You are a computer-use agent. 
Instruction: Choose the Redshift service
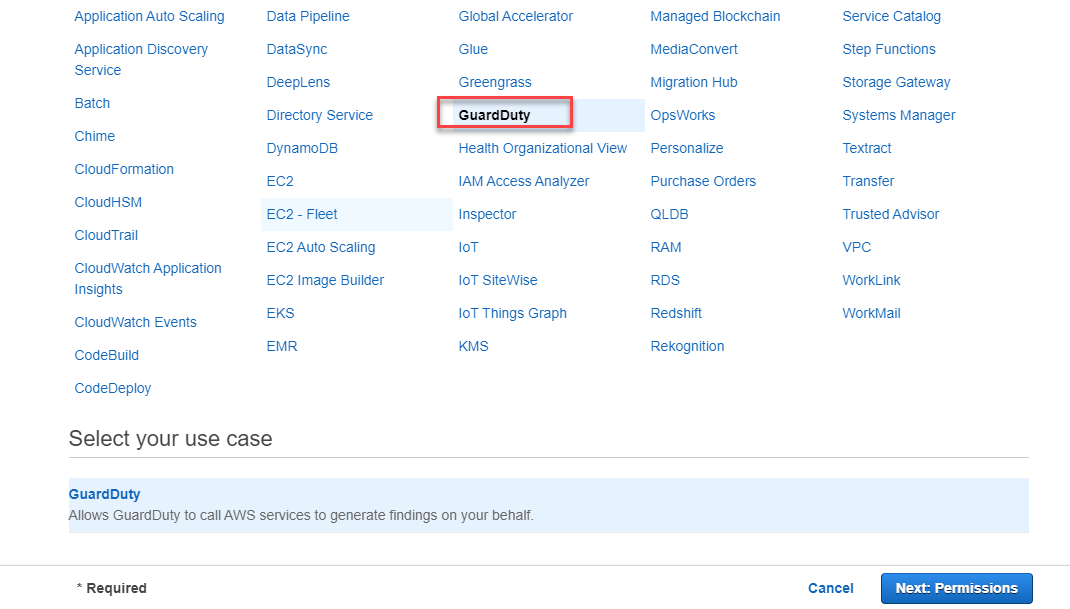[676, 313]
